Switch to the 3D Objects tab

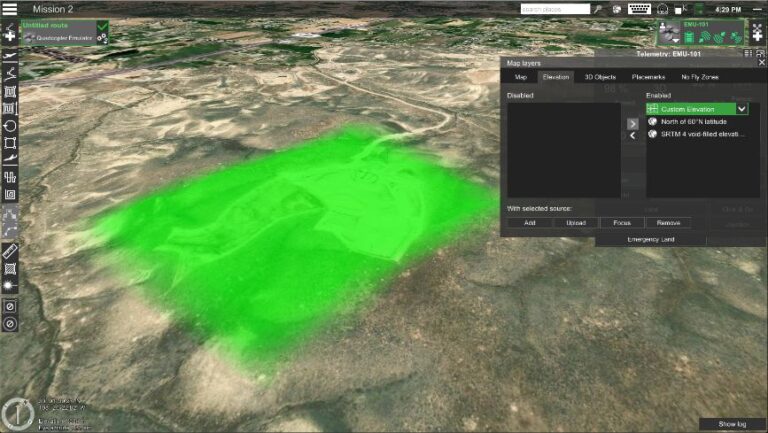pyautogui.click(x=600, y=77)
